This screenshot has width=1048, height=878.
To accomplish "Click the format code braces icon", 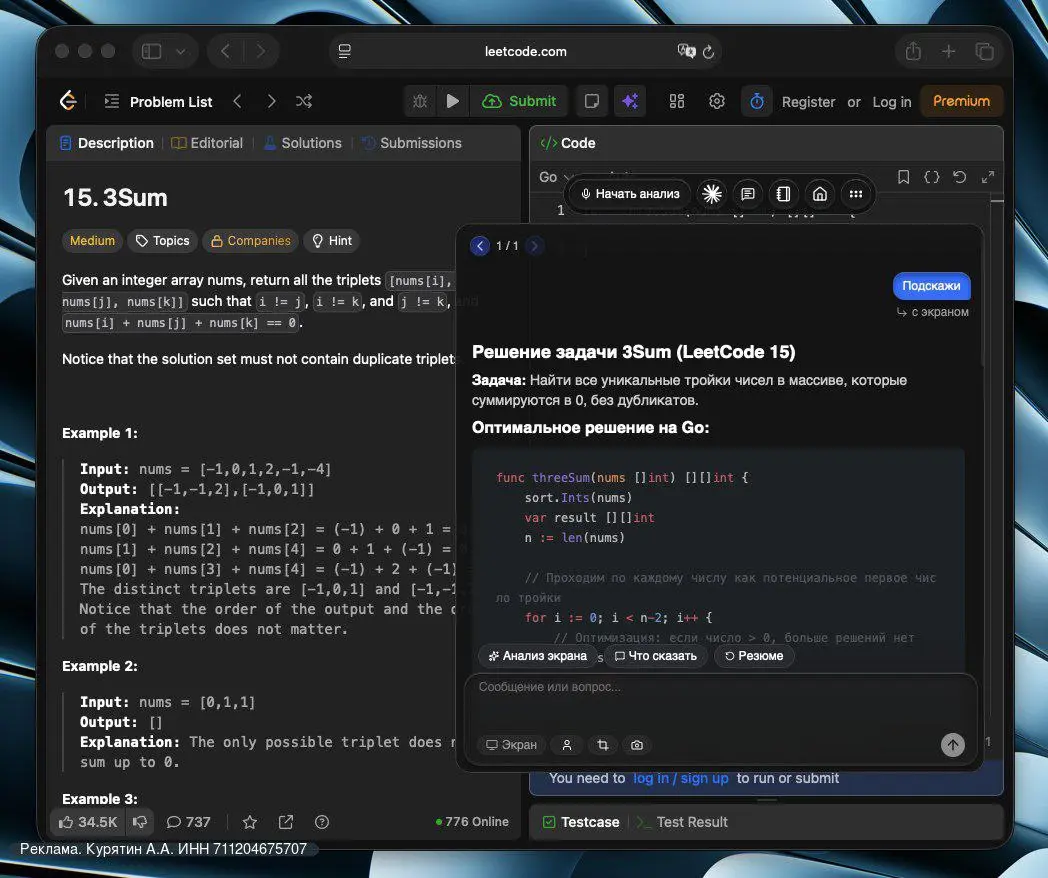I will (x=932, y=177).
